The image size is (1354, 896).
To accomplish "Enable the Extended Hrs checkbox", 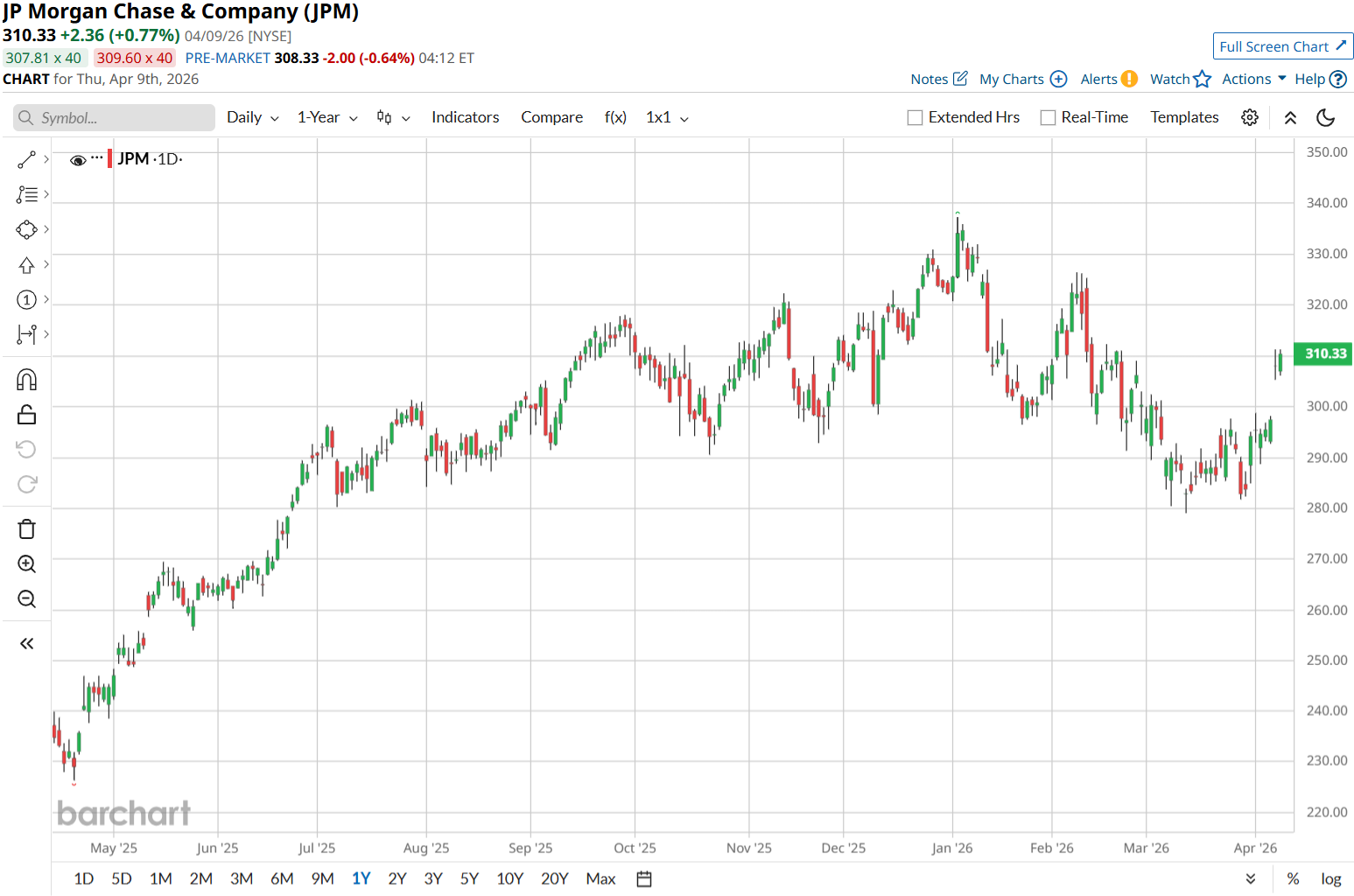I will [916, 117].
